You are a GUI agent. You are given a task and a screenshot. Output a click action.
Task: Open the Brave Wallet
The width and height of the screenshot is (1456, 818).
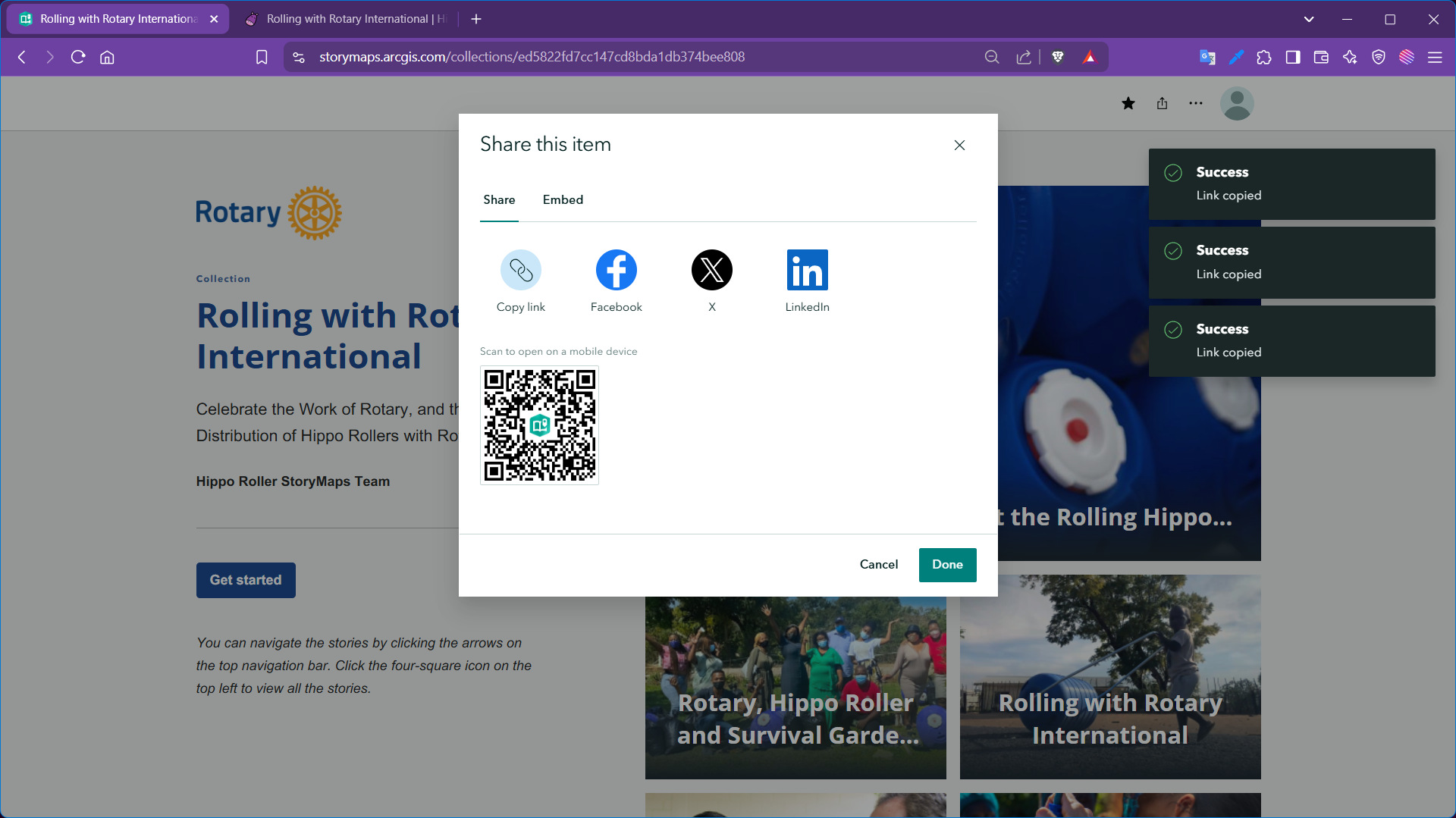[x=1321, y=57]
